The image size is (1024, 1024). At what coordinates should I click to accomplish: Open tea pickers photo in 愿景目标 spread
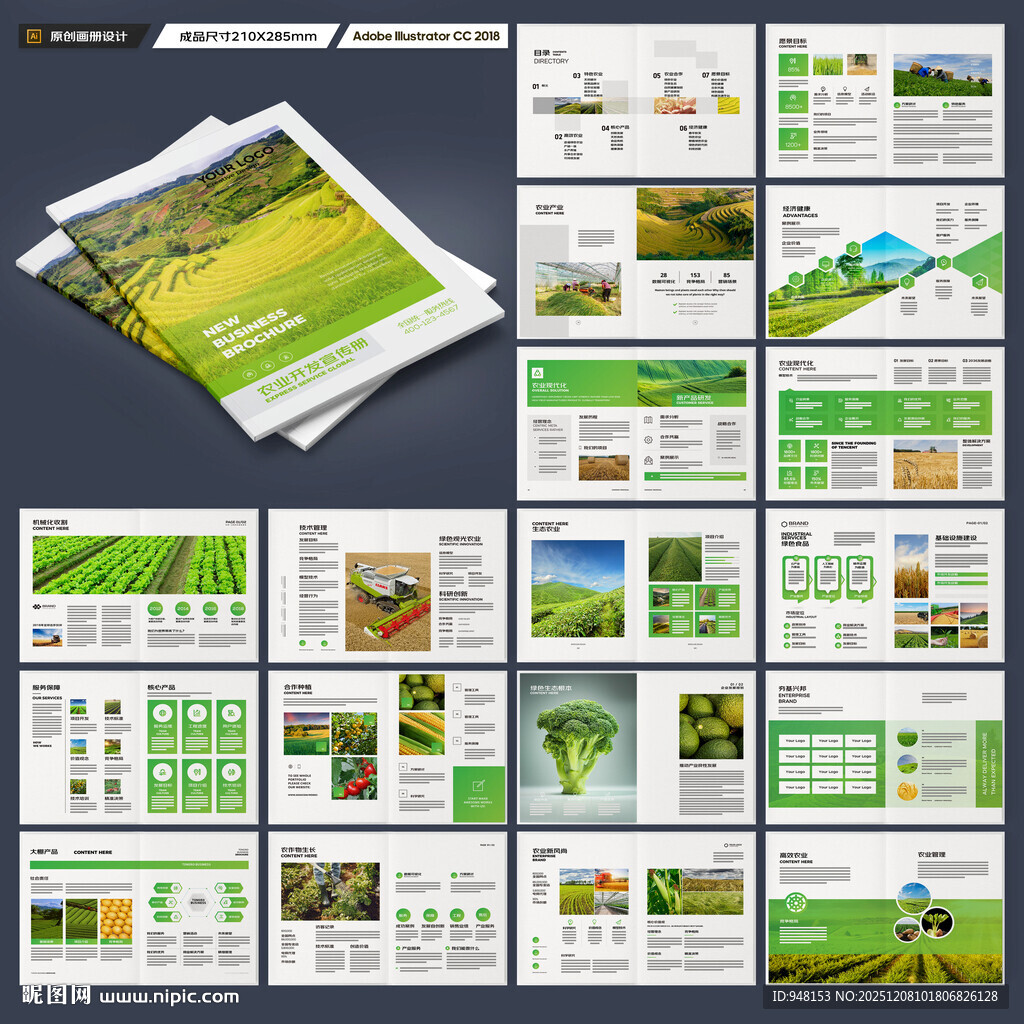coord(942,75)
